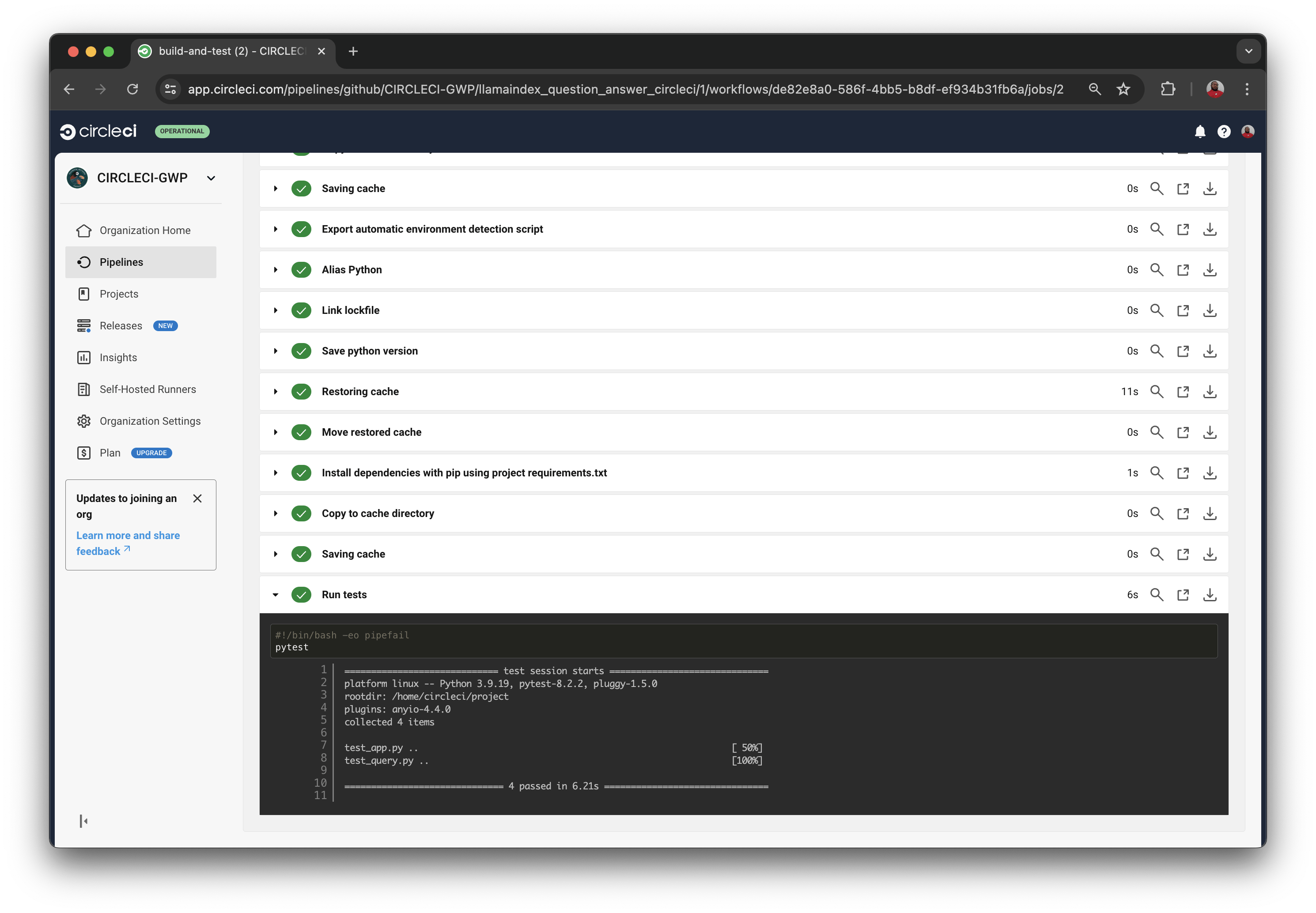Screen dimensions: 1316x913
Task: Open the CIRCLECI-GWP organization switcher
Action: pos(211,178)
